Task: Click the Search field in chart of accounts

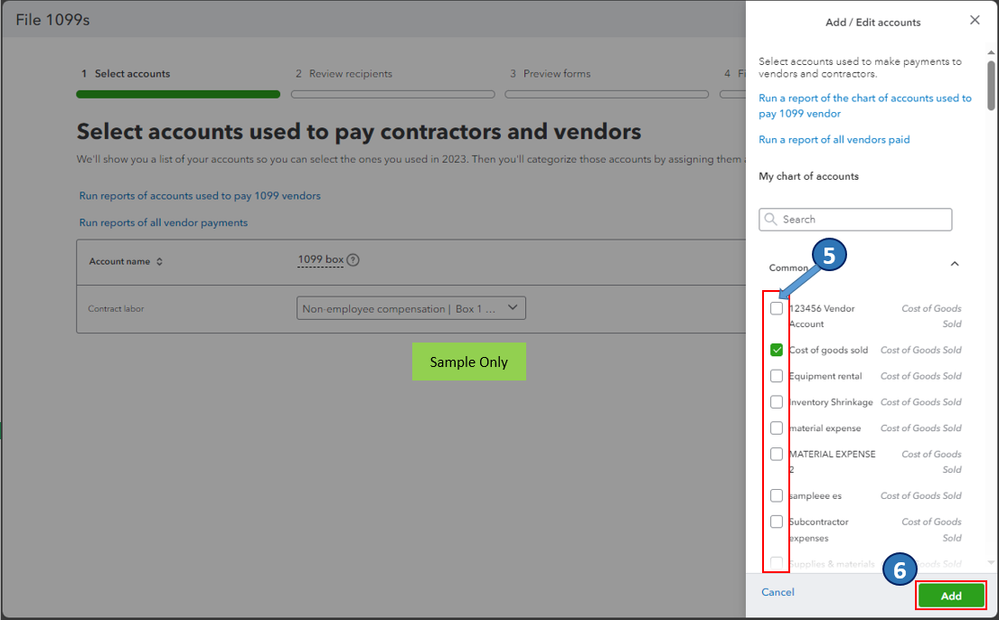Action: tap(864, 219)
